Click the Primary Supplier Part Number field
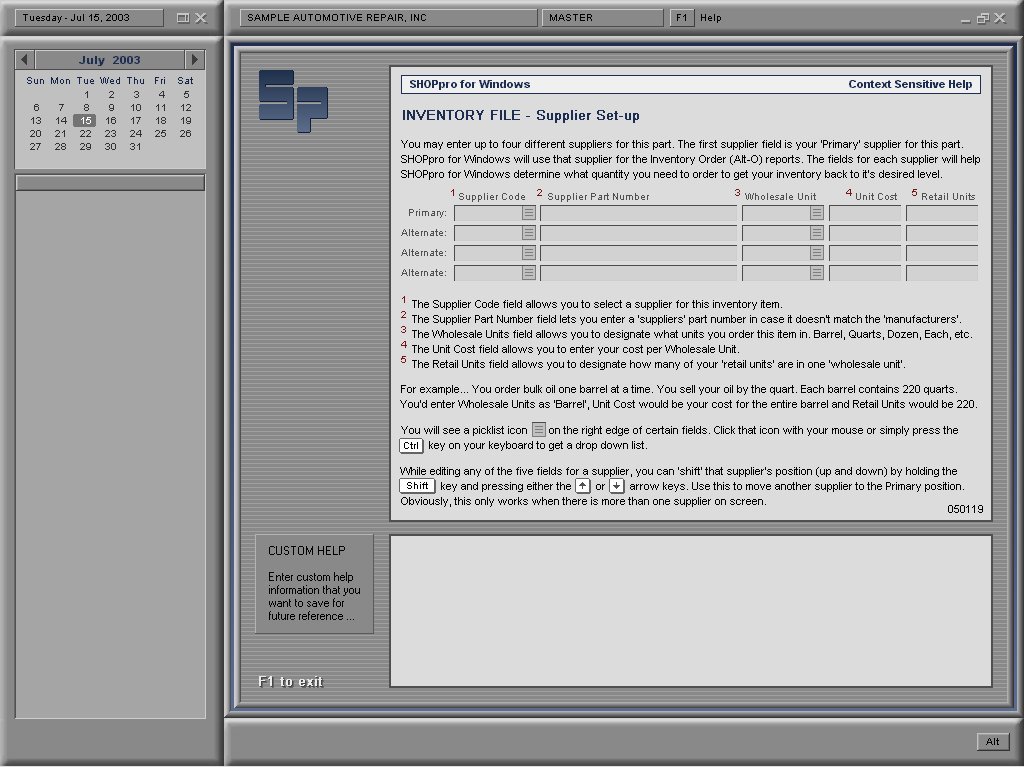 [x=639, y=213]
